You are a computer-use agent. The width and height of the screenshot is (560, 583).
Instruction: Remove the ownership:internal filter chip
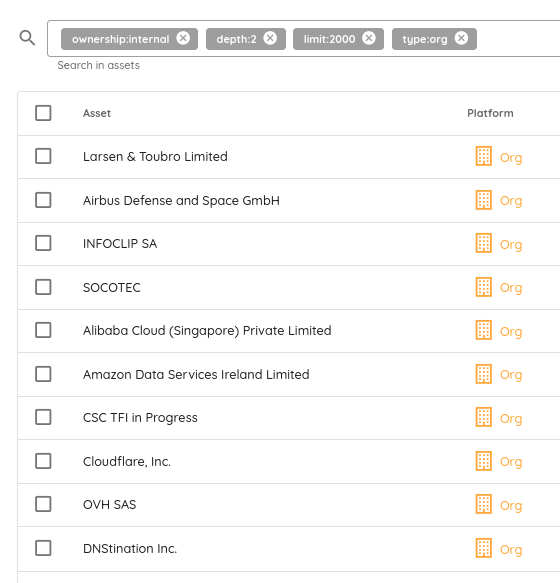click(x=183, y=38)
